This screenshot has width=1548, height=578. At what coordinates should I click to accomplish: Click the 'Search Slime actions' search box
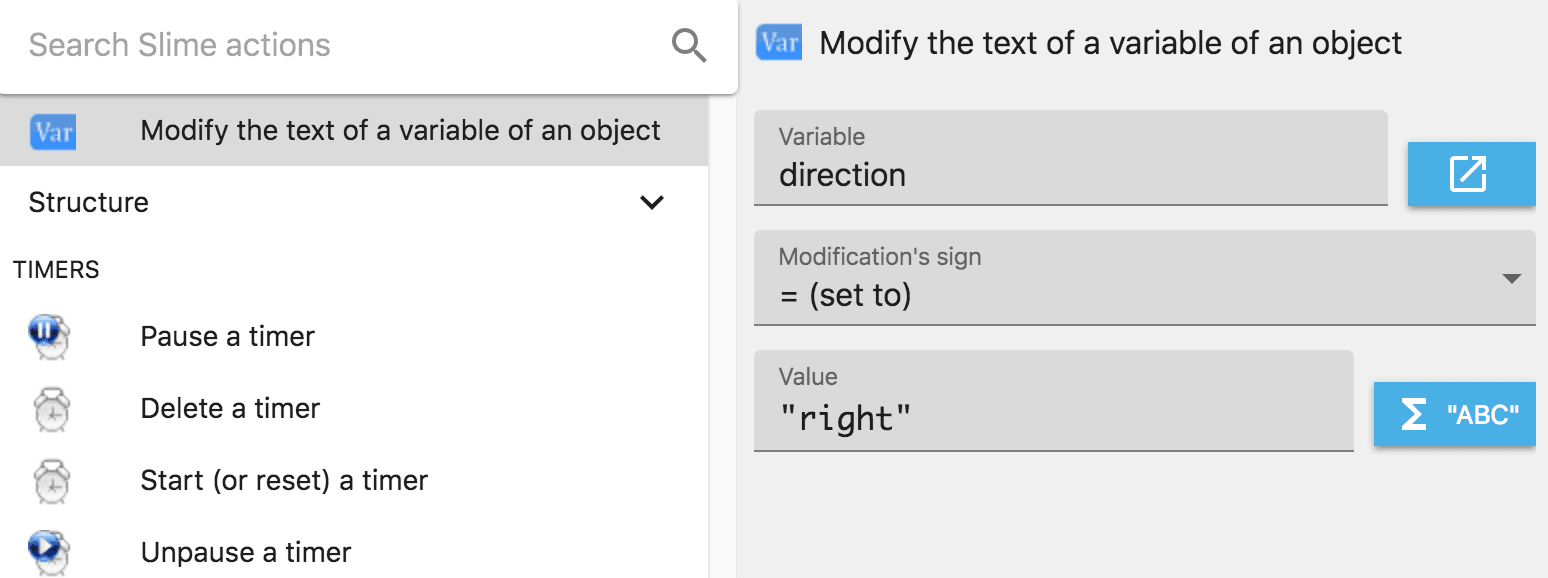coord(340,45)
